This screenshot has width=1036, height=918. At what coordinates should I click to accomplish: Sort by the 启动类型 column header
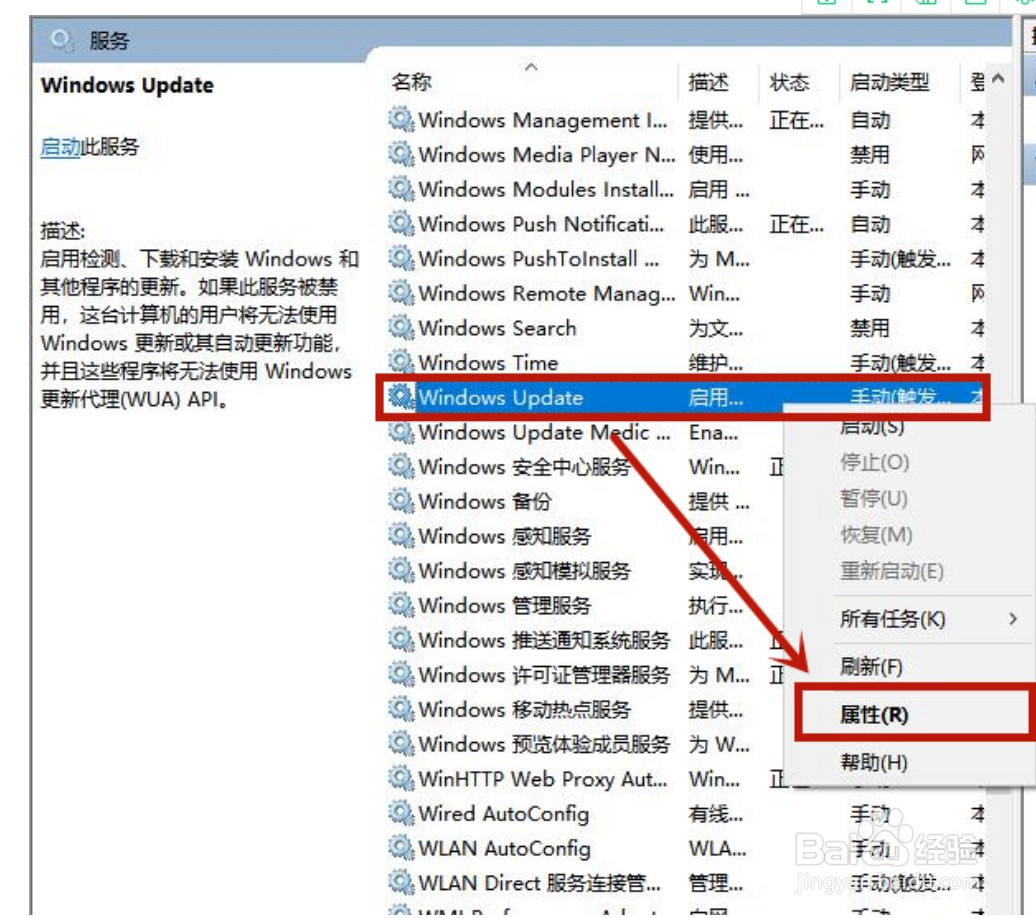(x=889, y=82)
